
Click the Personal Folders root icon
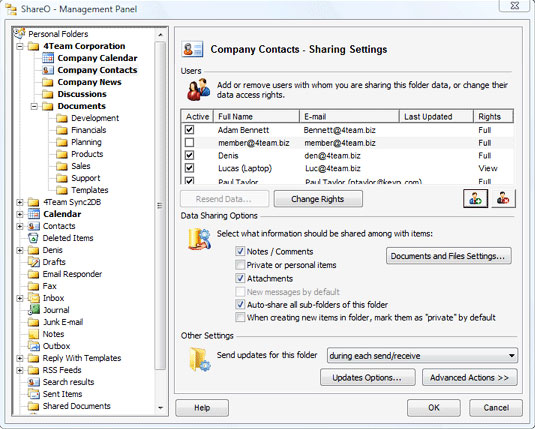click(19, 33)
